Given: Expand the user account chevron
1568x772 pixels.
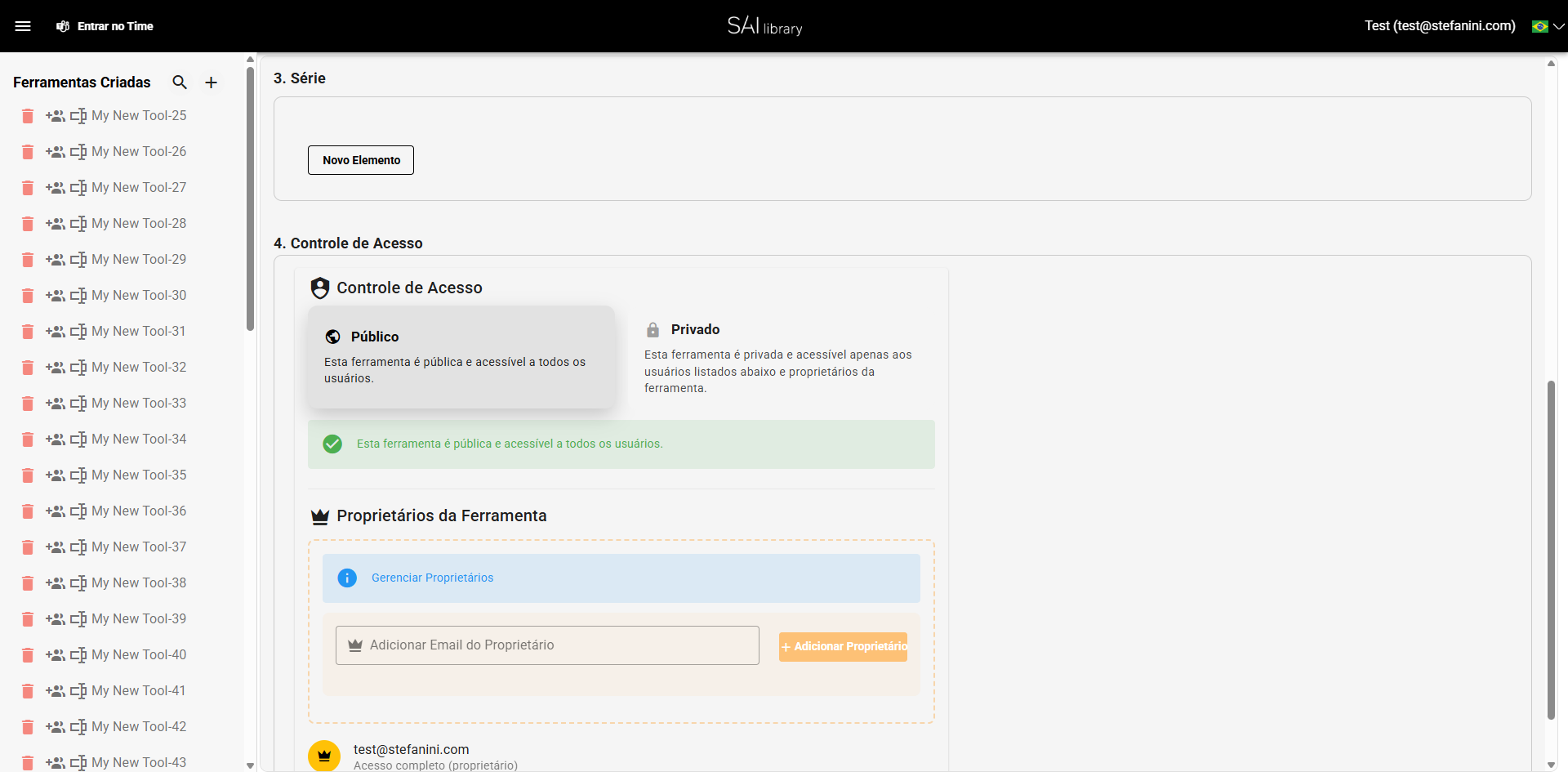Looking at the screenshot, I should 1557,25.
